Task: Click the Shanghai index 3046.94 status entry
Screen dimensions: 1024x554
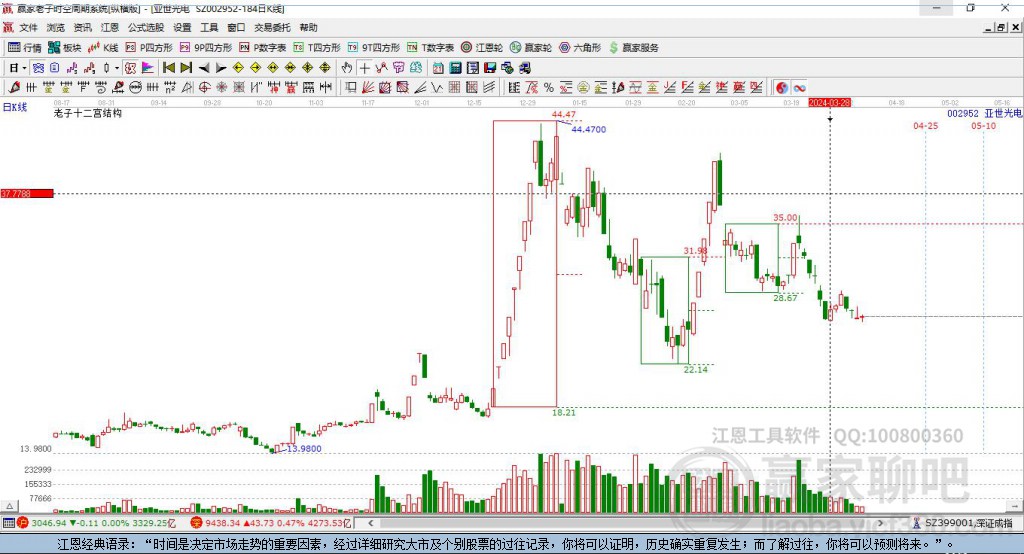Action: click(x=97, y=523)
